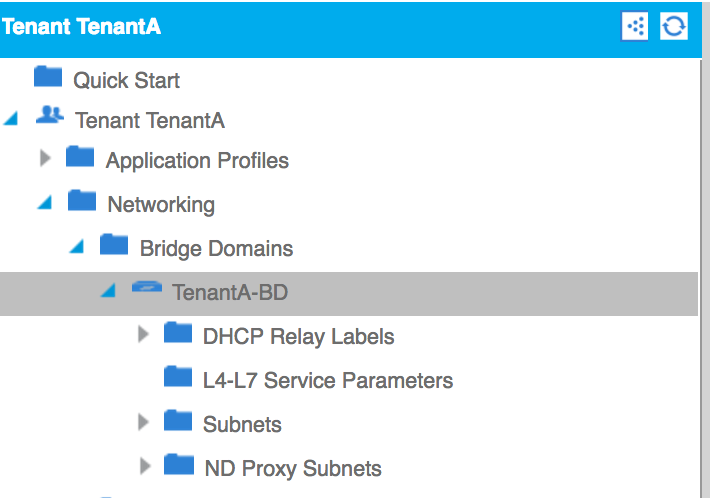This screenshot has height=498, width=710.
Task: Expand the DHCP Relay Labels node
Action: pos(143,335)
